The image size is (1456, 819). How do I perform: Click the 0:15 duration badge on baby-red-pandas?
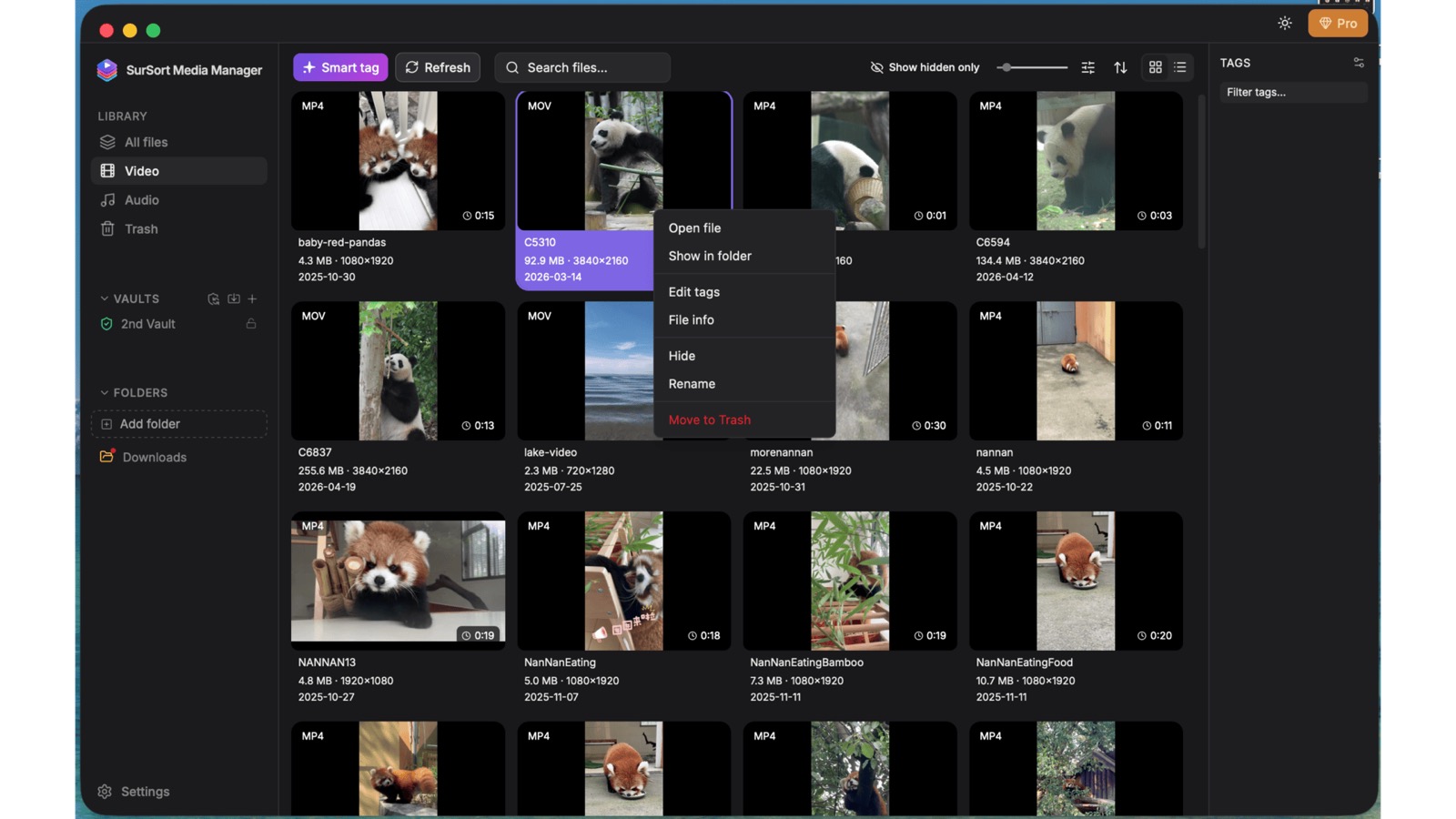tap(478, 216)
